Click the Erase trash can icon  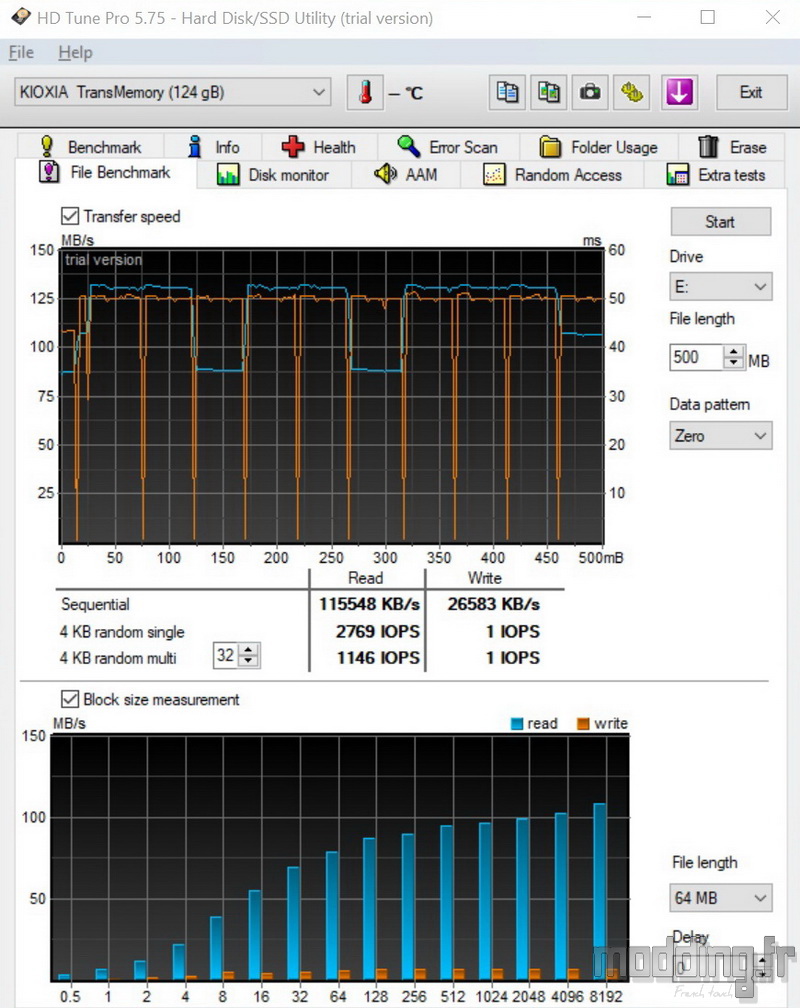coord(708,147)
